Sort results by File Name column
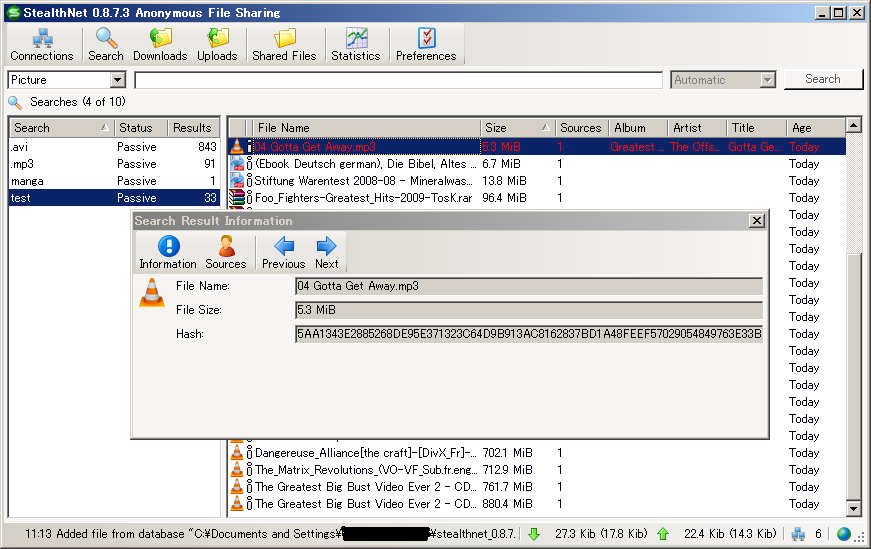 pos(367,128)
